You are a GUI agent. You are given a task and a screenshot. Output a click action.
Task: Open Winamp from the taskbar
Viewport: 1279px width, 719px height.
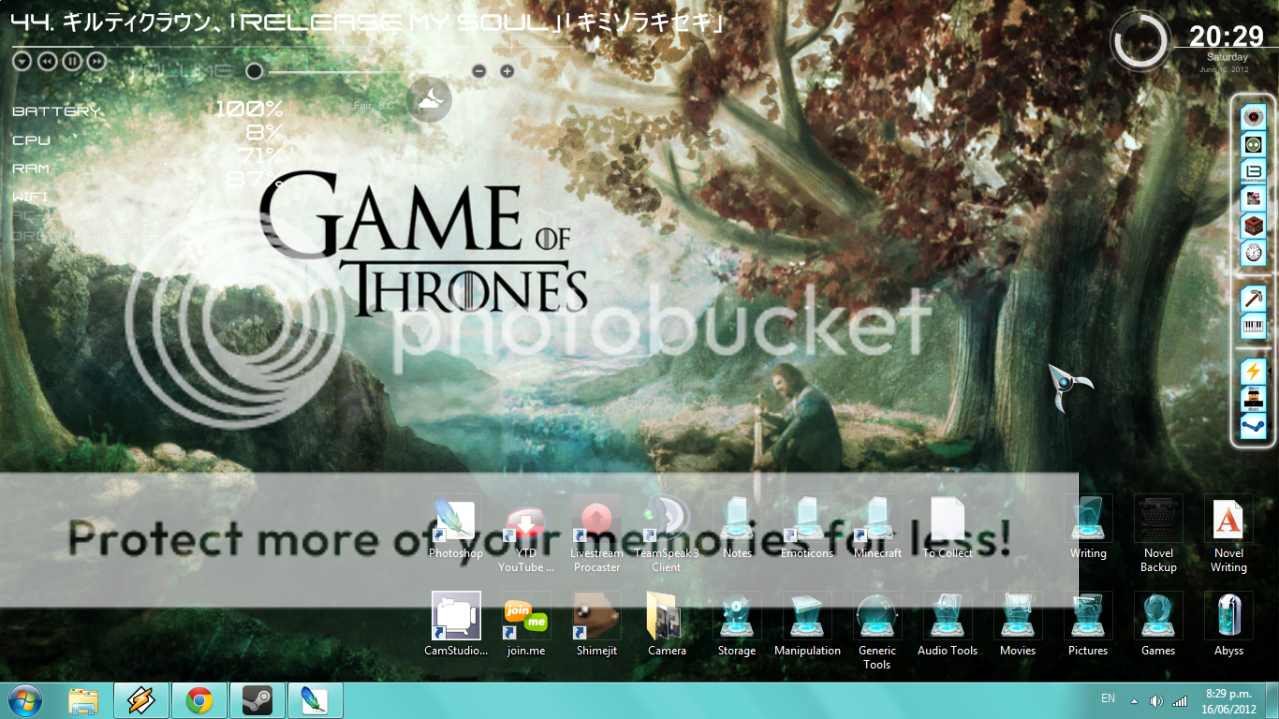click(x=141, y=700)
